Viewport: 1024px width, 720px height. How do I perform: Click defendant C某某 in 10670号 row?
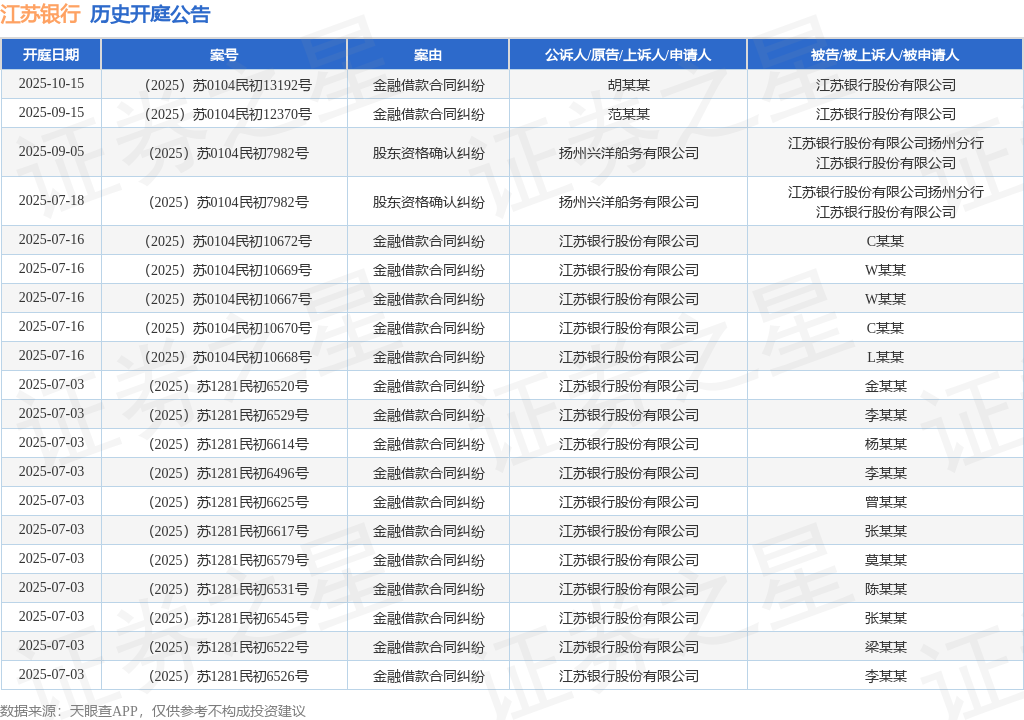(x=886, y=329)
